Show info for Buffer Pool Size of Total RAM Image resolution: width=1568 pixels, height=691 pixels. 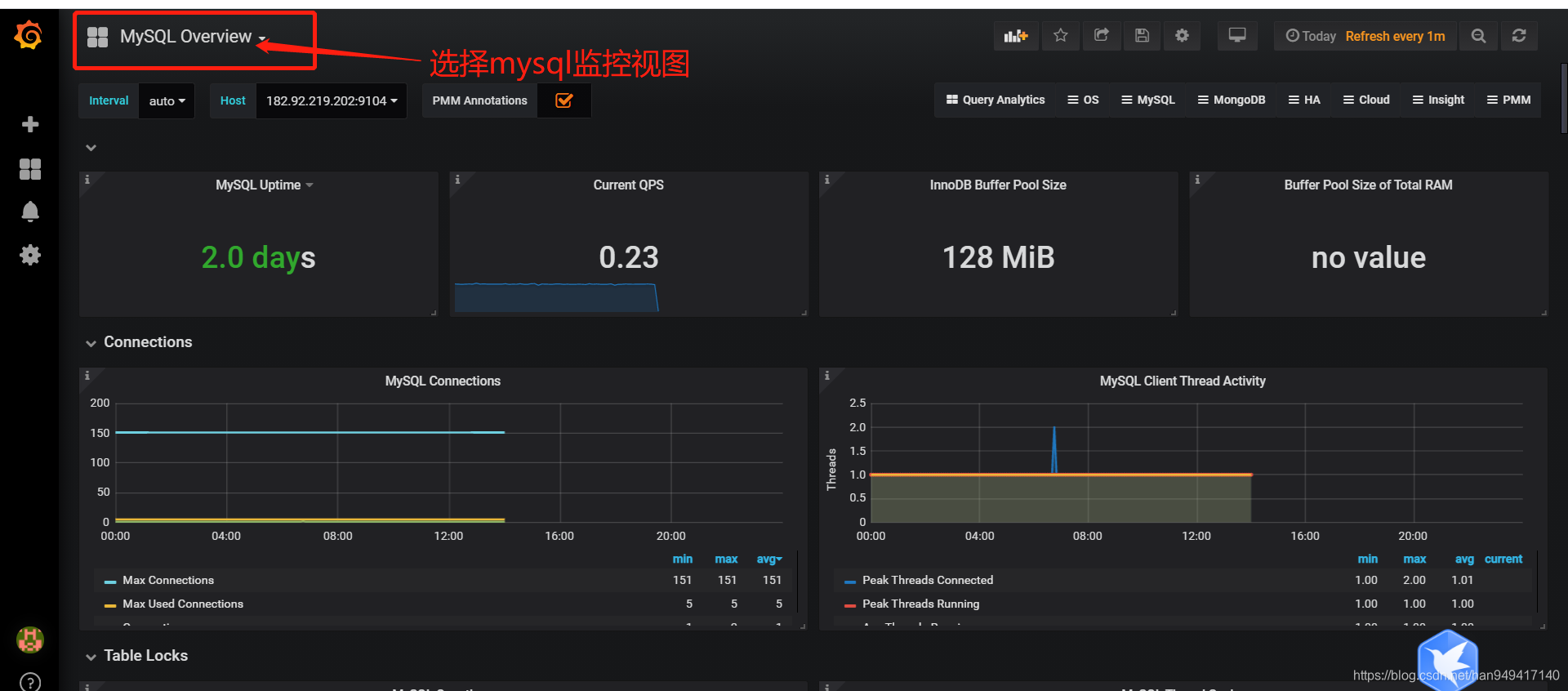tap(1197, 179)
